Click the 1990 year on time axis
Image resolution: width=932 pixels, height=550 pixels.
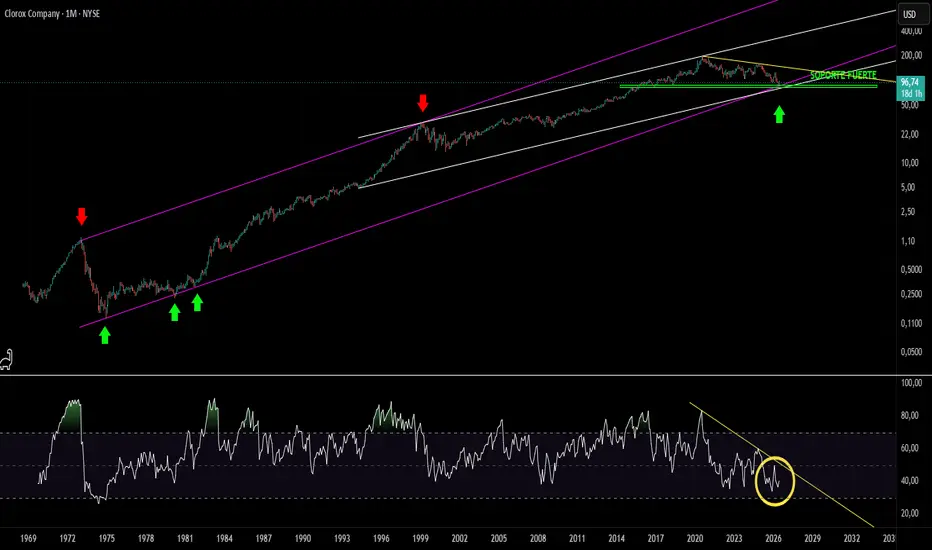(303, 539)
